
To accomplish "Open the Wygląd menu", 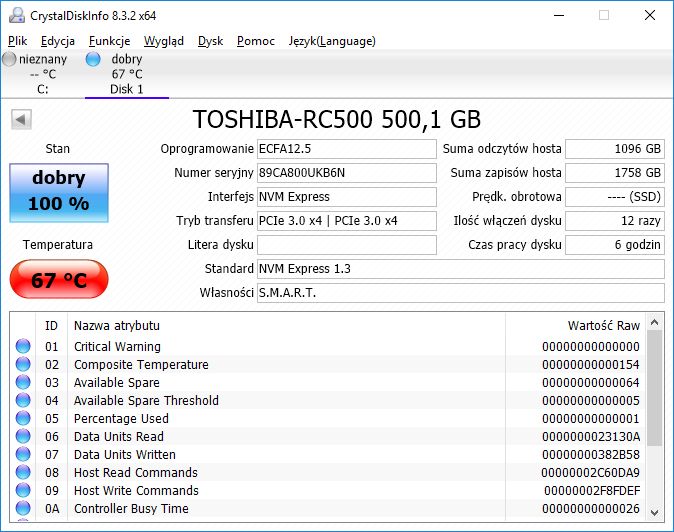I will pos(163,41).
